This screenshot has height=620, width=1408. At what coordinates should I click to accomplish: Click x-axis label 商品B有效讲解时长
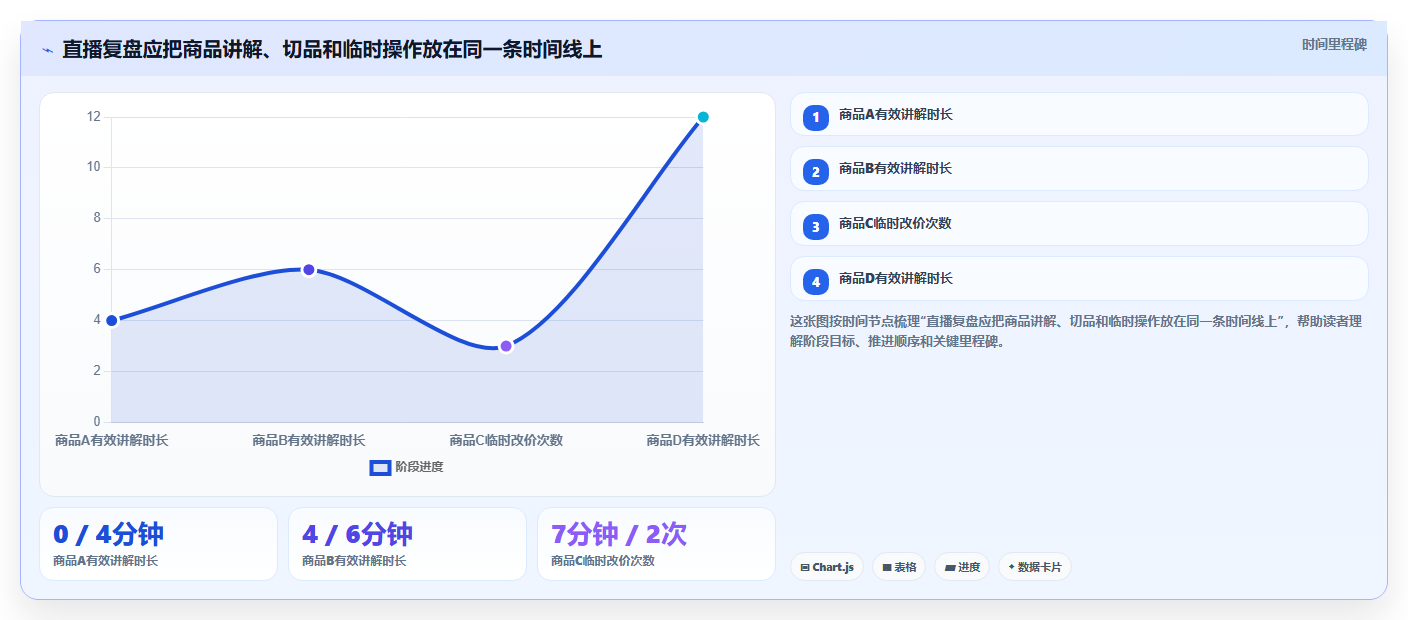309,440
